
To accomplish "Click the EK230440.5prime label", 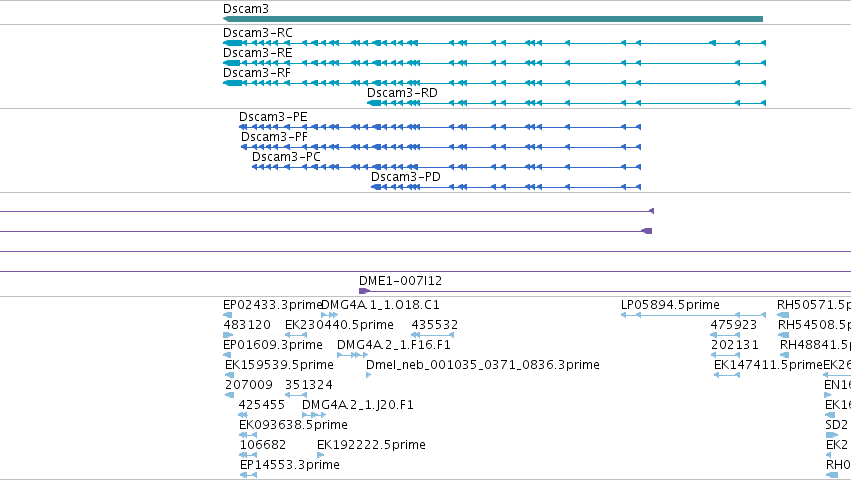I will pyautogui.click(x=339, y=325).
